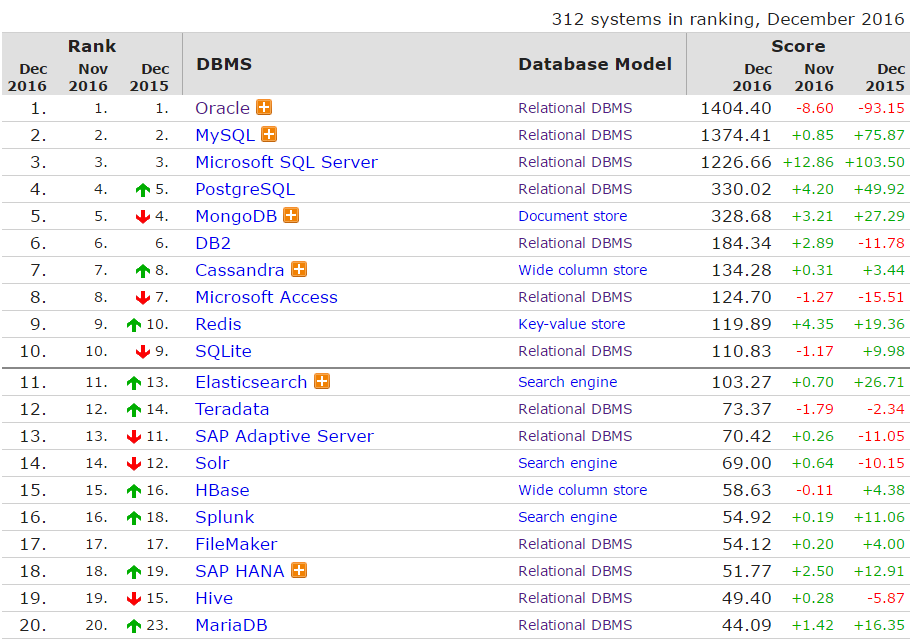This screenshot has width=914, height=641.
Task: Click the green up arrow in Teradata row
Action: click(134, 410)
